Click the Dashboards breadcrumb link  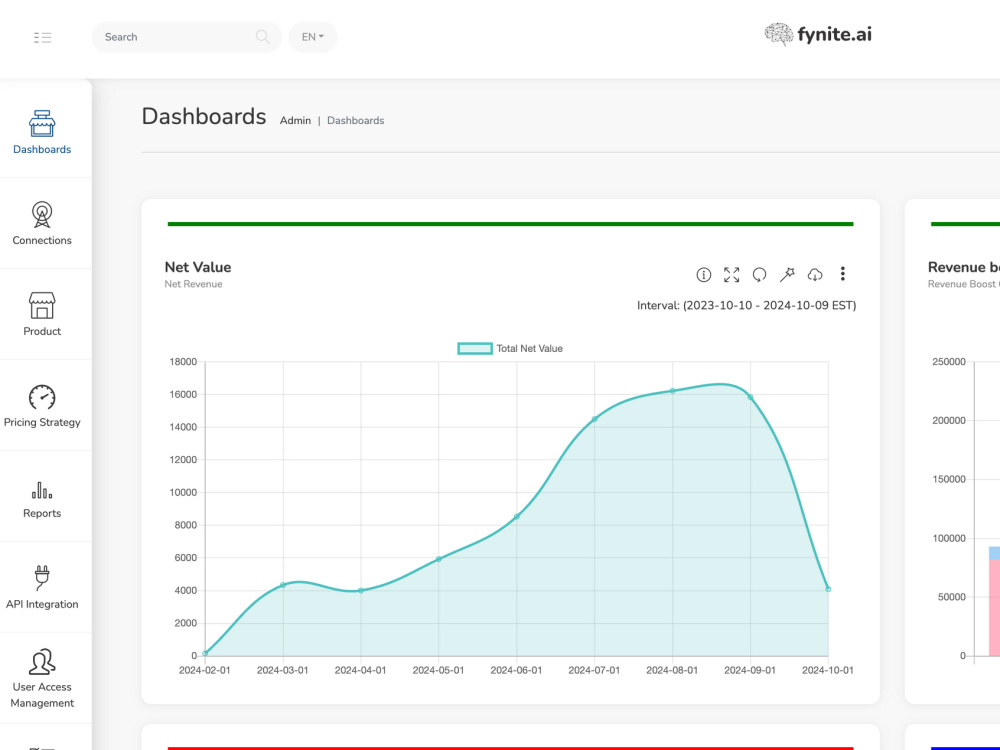[355, 121]
